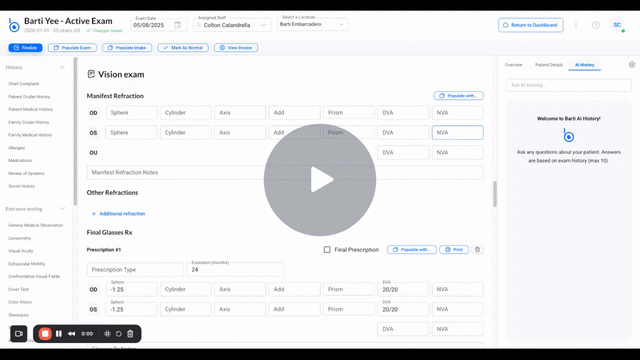Click Final Rx OS DVA 20/20 field
Viewport: 640px width, 360px height.
tap(403, 309)
